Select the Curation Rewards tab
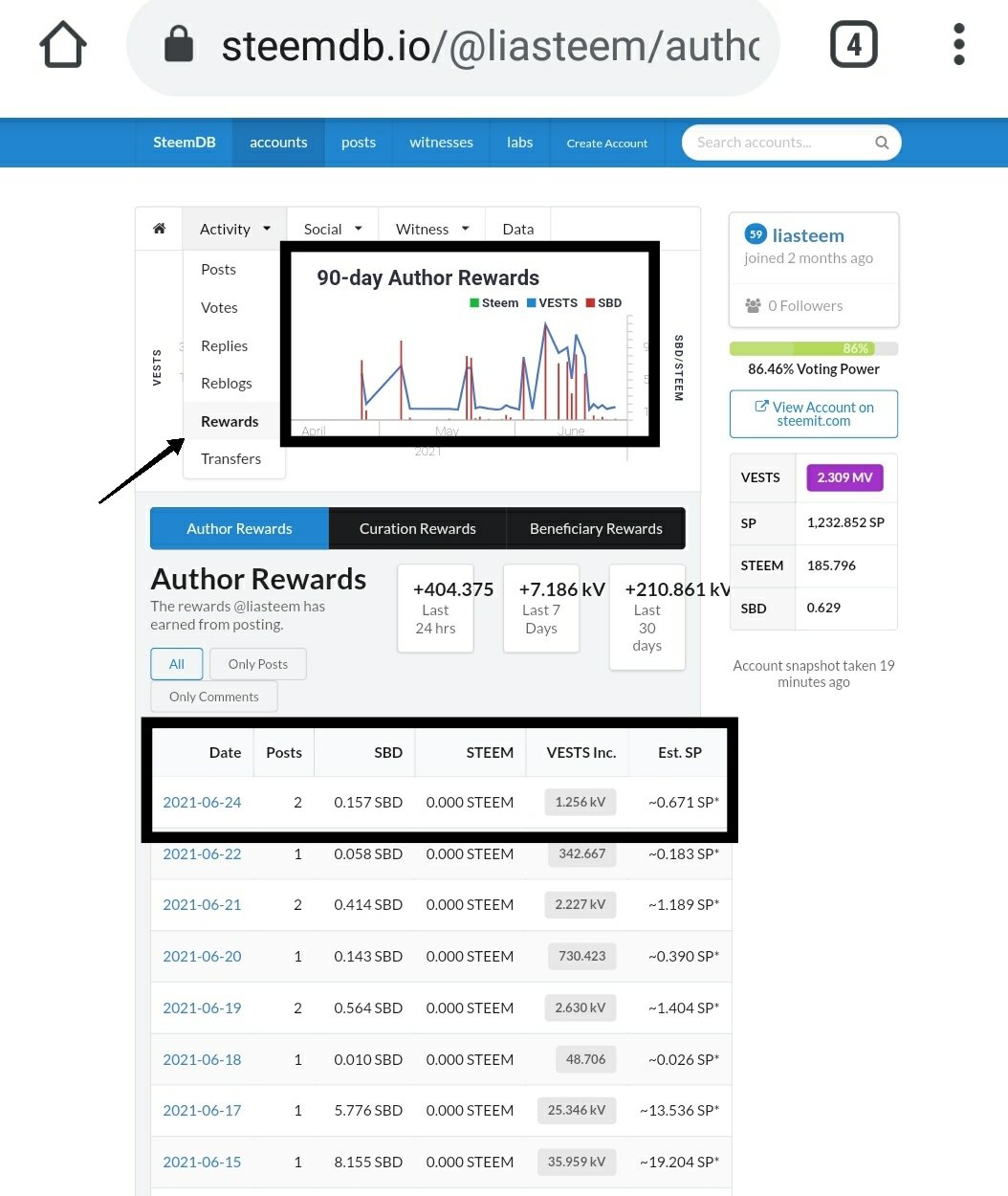 coord(417,528)
